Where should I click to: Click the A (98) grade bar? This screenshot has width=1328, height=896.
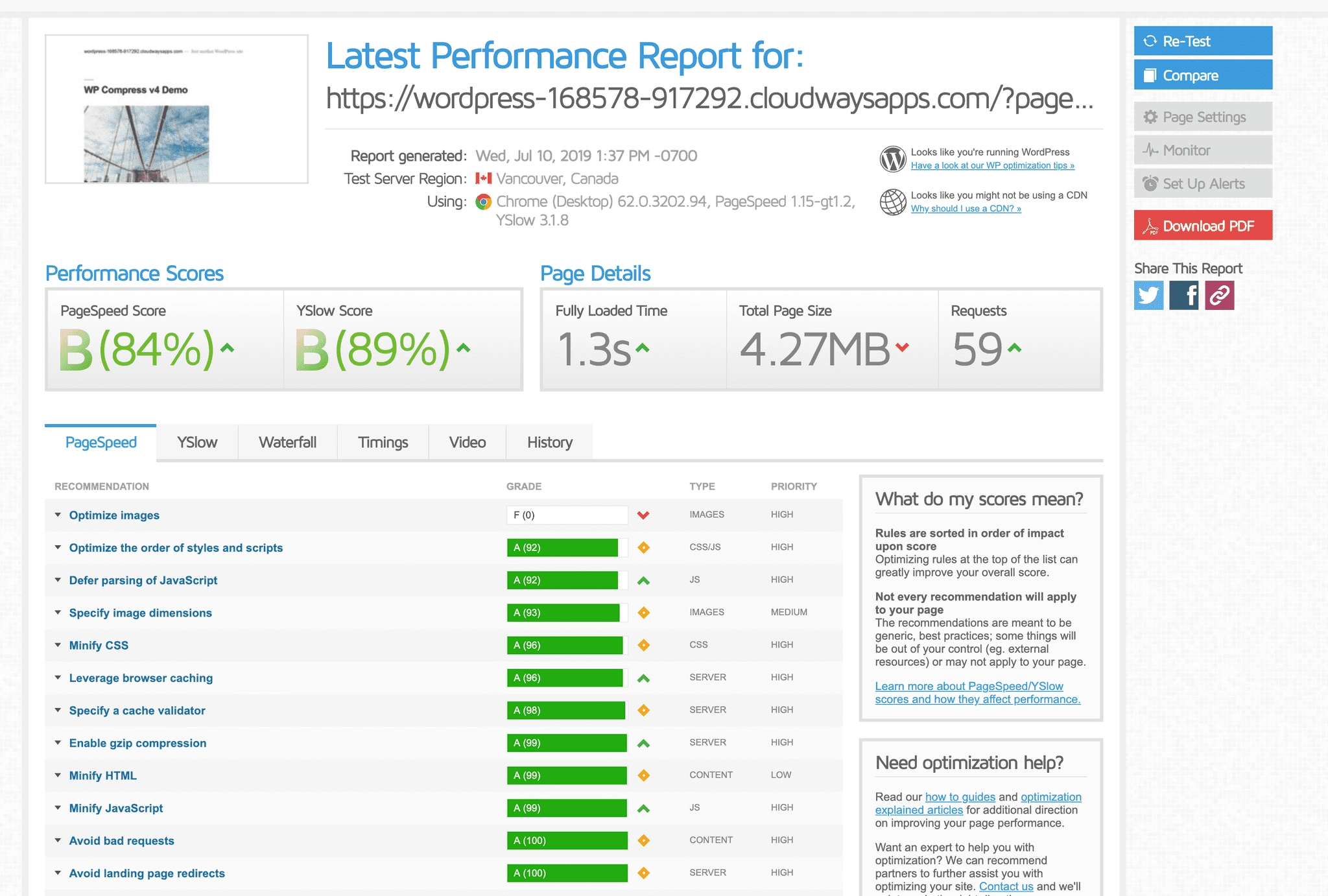point(567,711)
